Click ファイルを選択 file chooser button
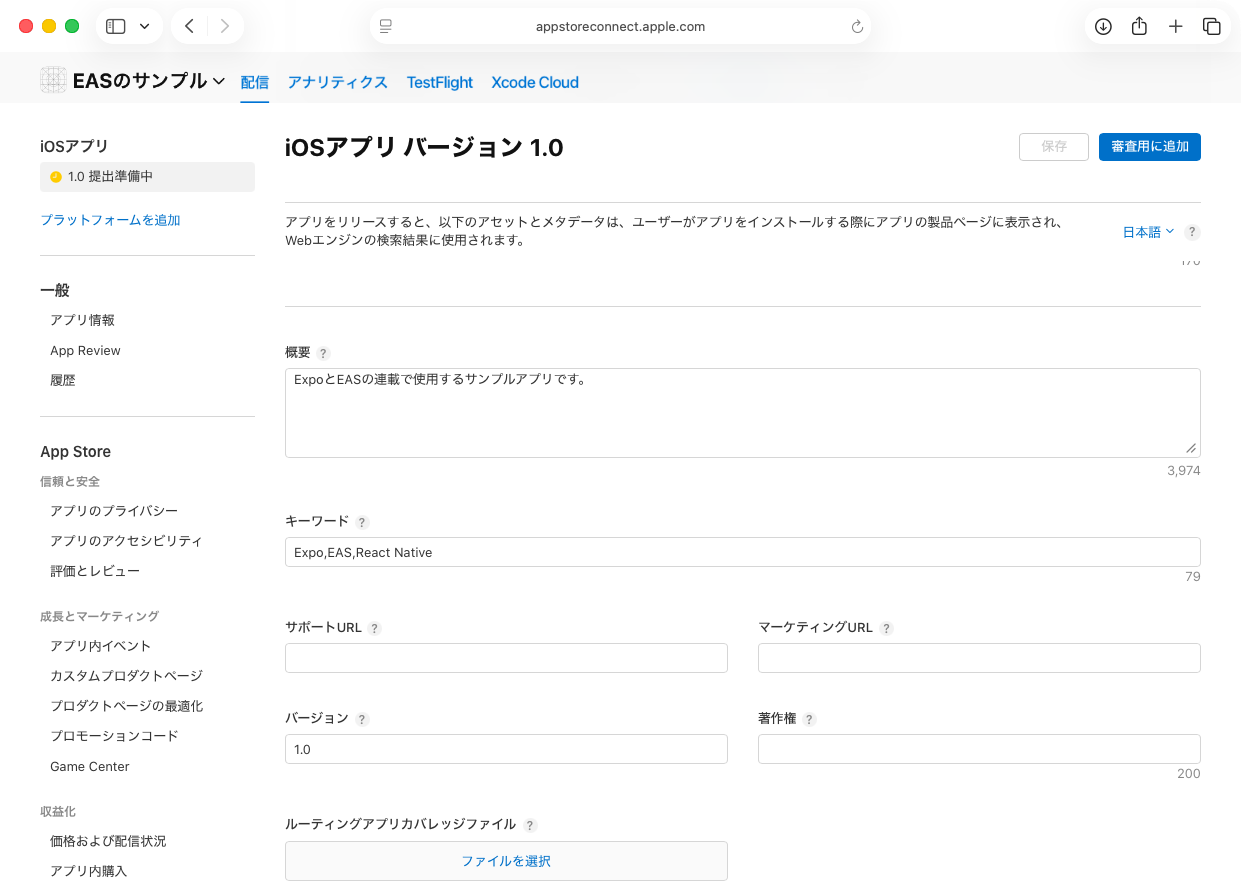The image size is (1241, 889). point(506,861)
